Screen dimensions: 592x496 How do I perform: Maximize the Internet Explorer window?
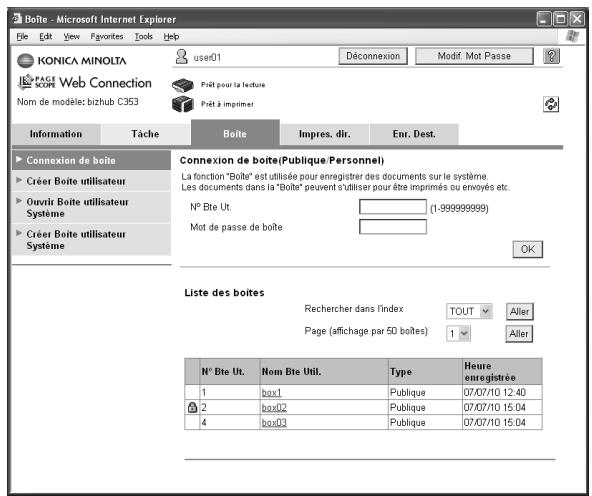[561, 19]
